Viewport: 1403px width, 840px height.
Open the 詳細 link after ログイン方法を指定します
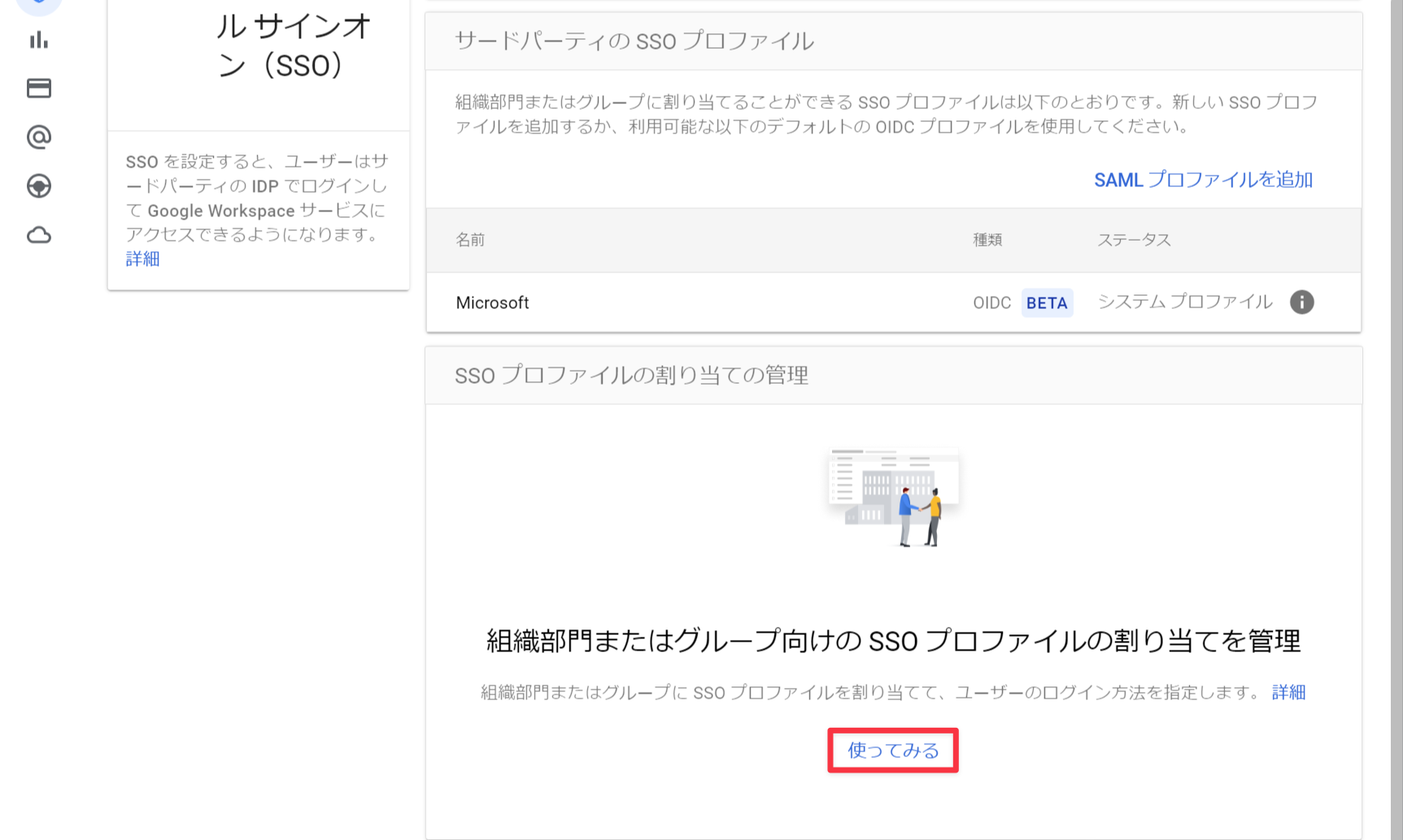[1288, 692]
